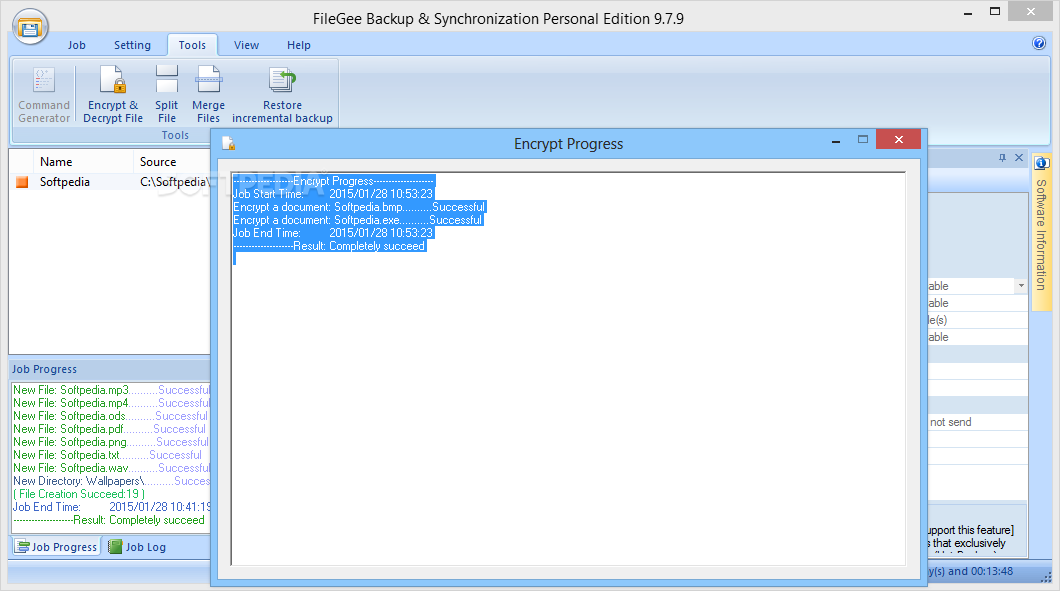Click the Software Information info icon
The image size is (1060, 591).
1042,163
